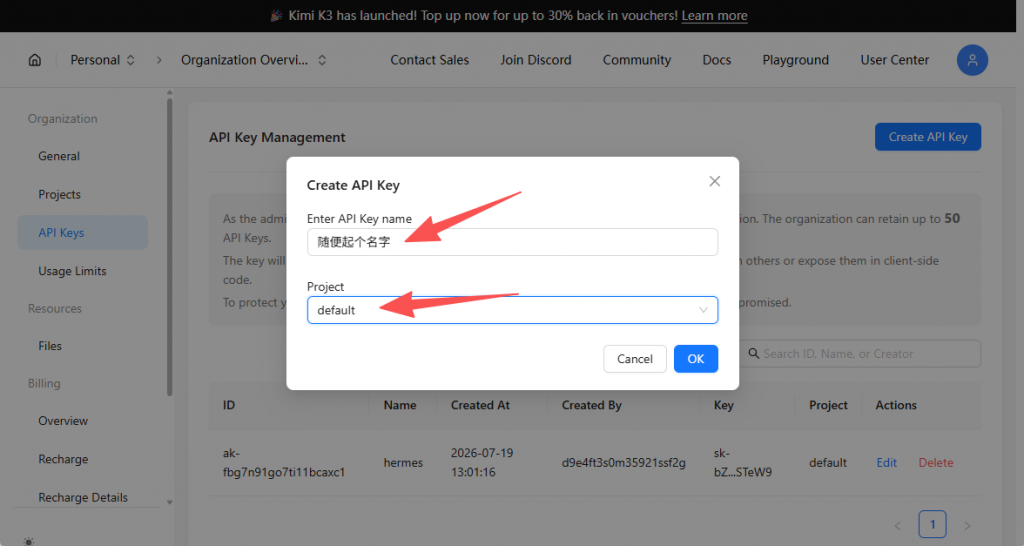
Task: Open the Project default dropdown
Action: (512, 310)
